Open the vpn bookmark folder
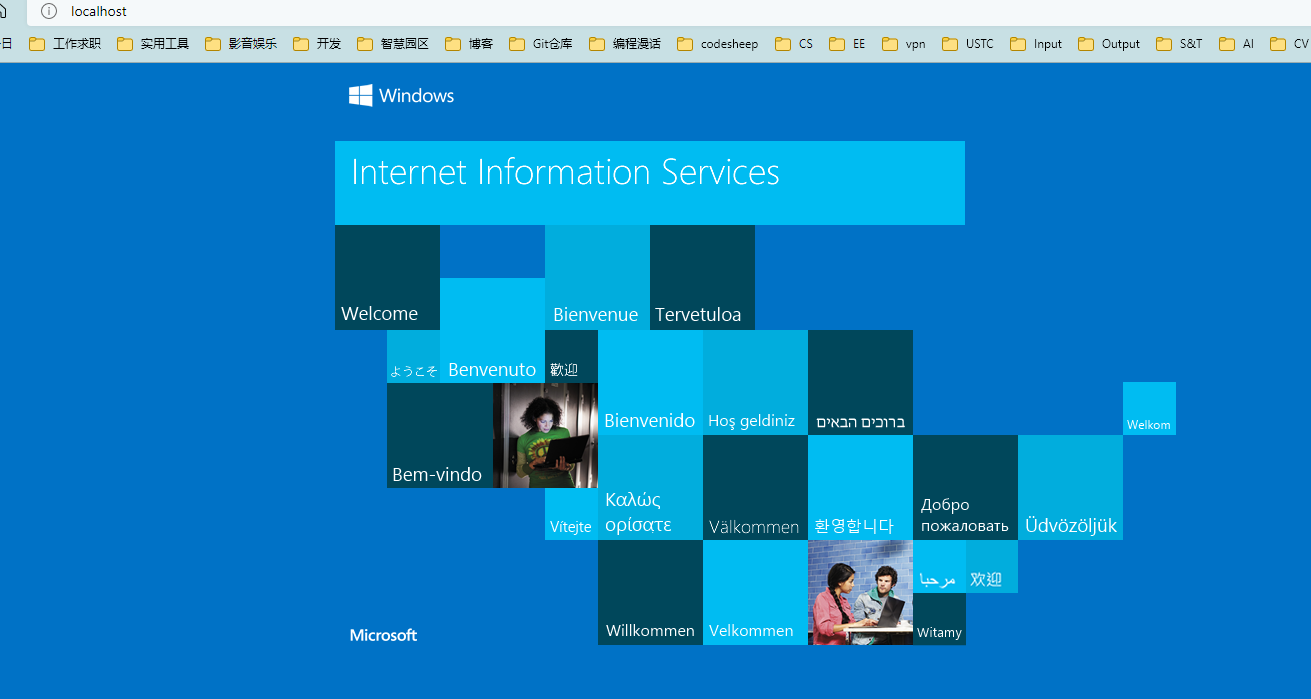This screenshot has height=699, width=1311. click(x=904, y=44)
